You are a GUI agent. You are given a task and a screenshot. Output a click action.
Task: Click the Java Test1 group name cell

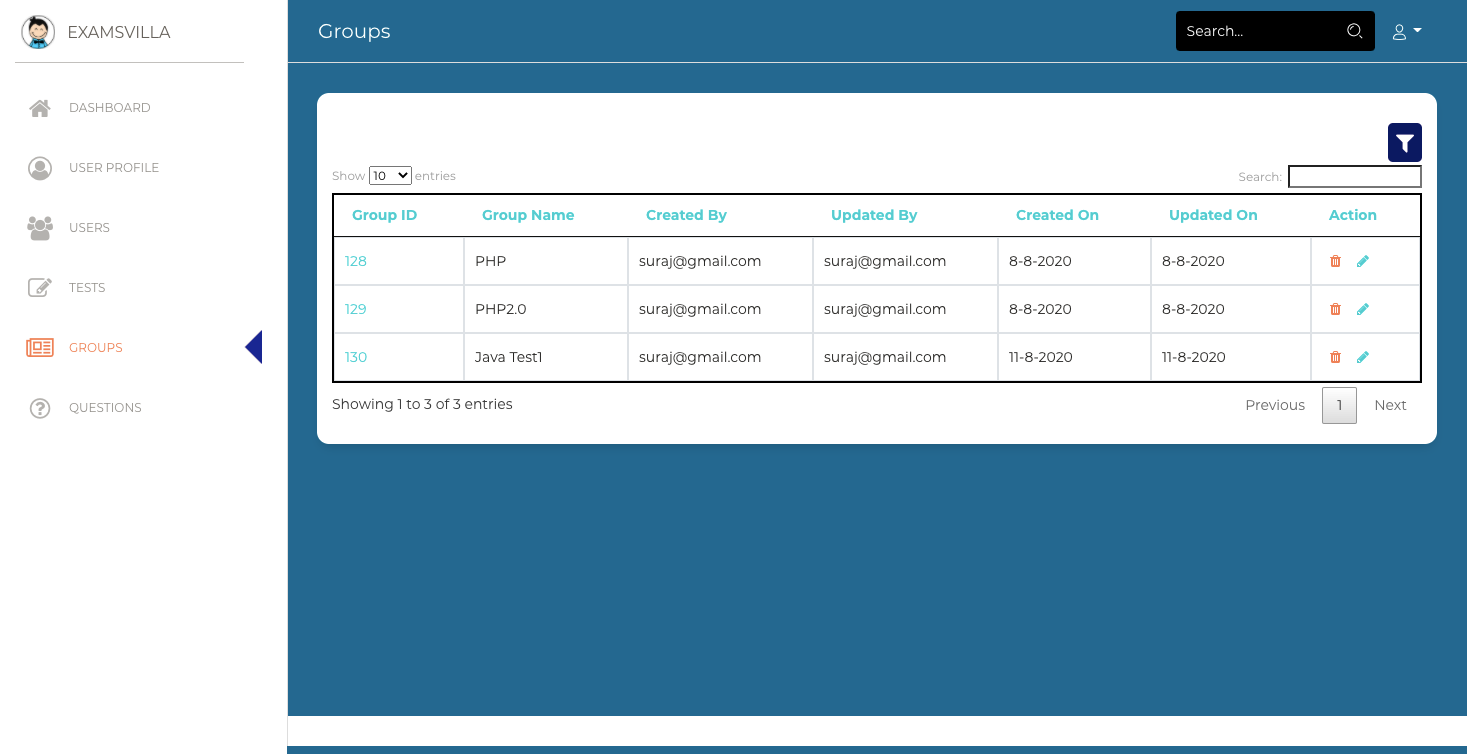point(546,357)
